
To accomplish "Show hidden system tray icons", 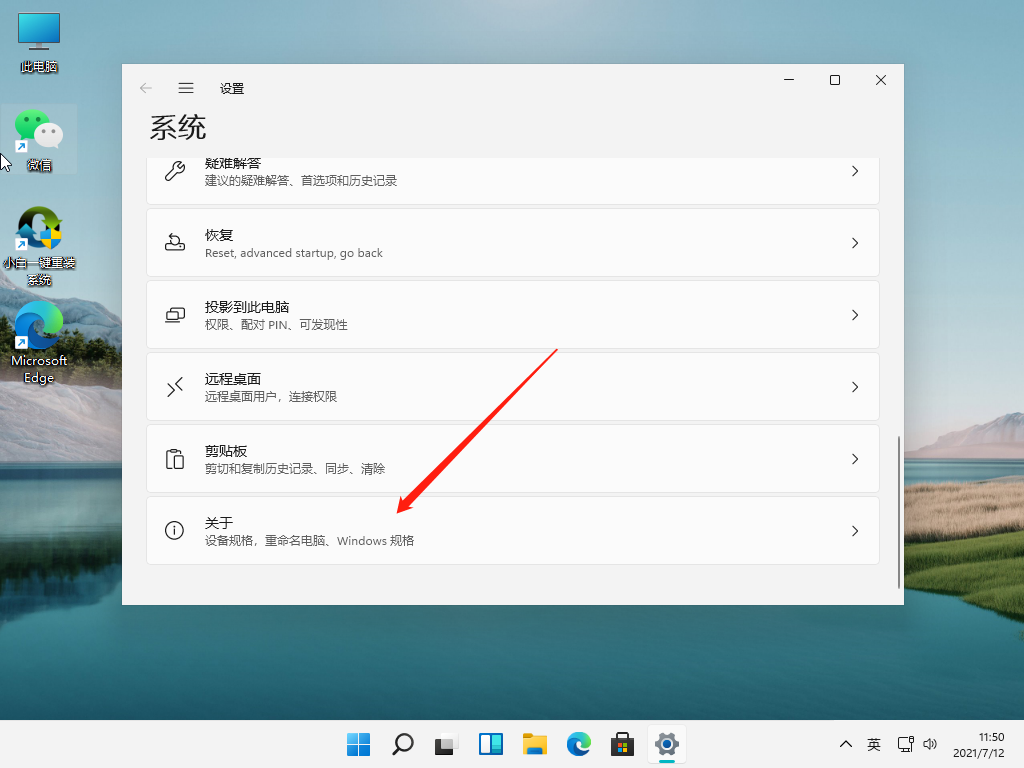I will tap(846, 744).
